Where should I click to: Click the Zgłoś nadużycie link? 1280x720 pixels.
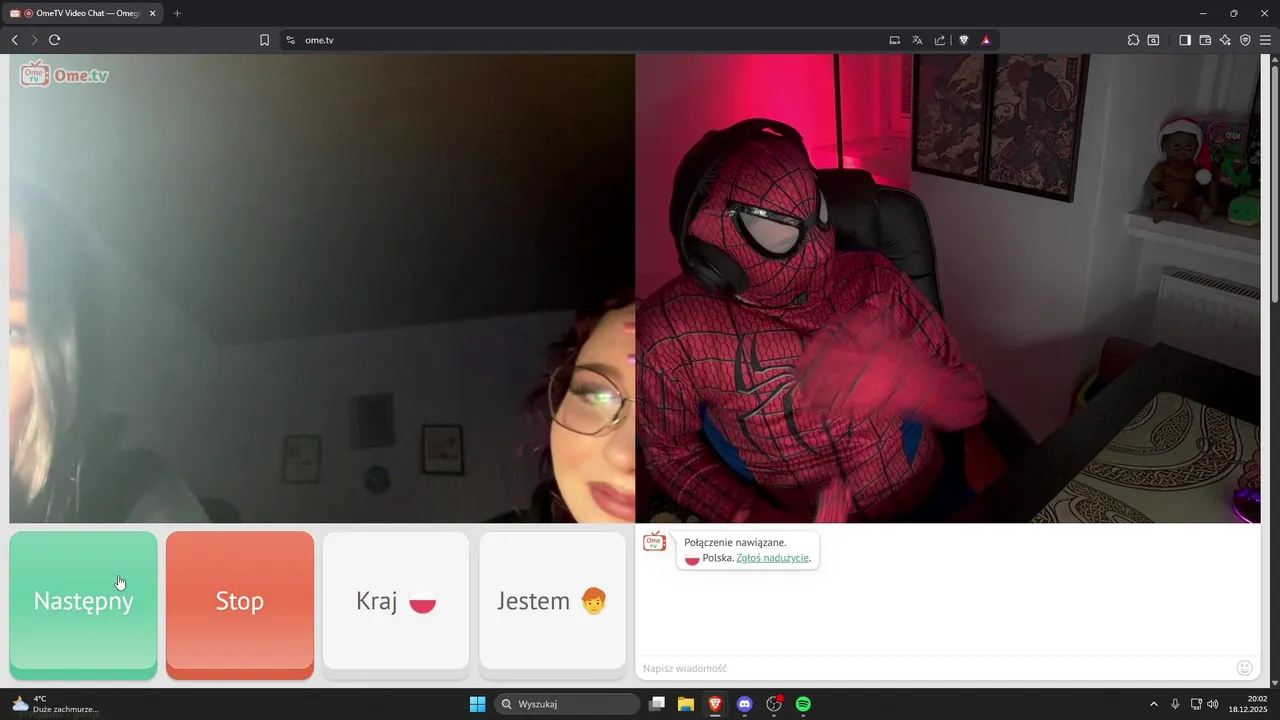[x=772, y=558]
